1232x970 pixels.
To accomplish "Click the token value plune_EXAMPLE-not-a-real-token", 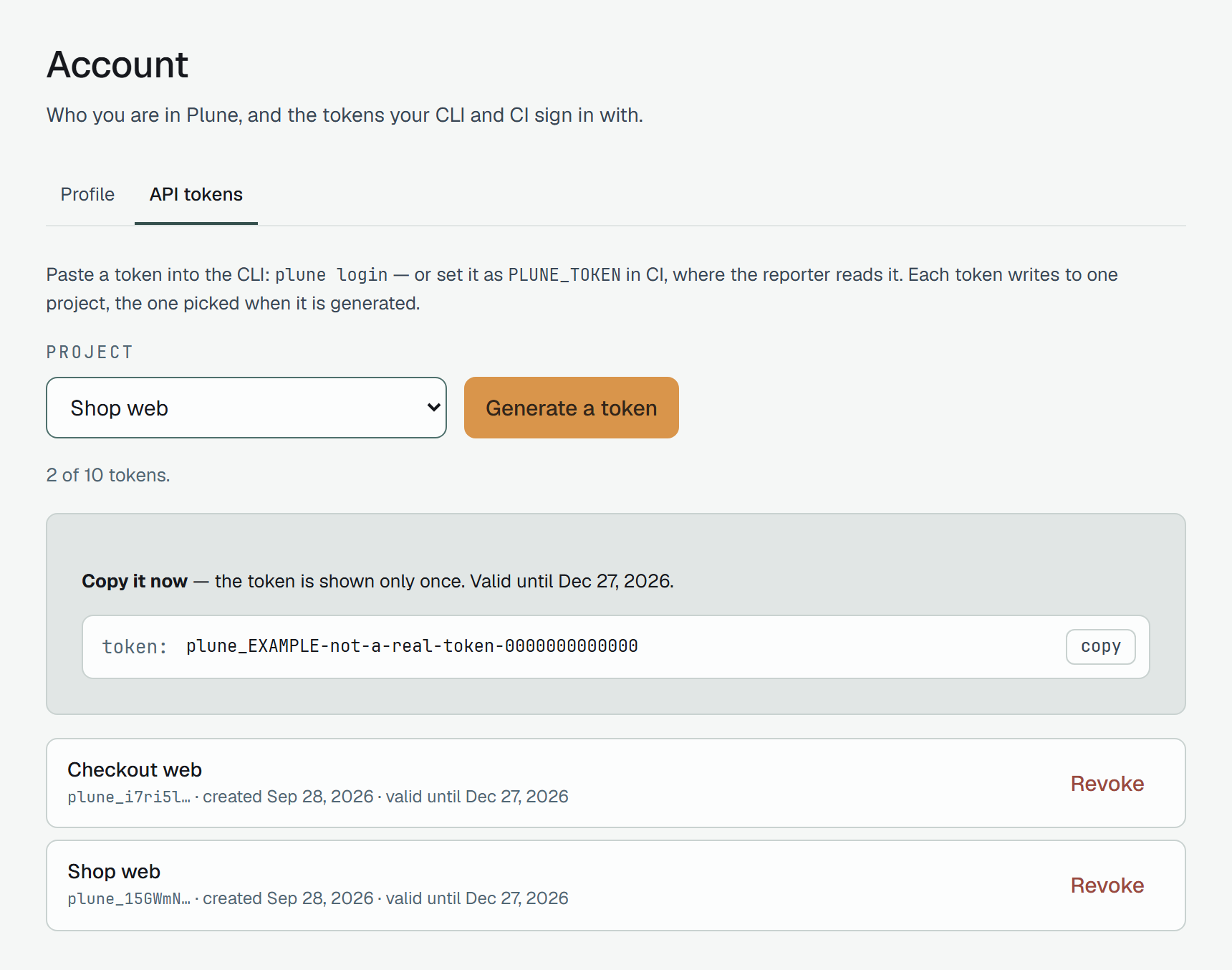I will click(x=412, y=646).
